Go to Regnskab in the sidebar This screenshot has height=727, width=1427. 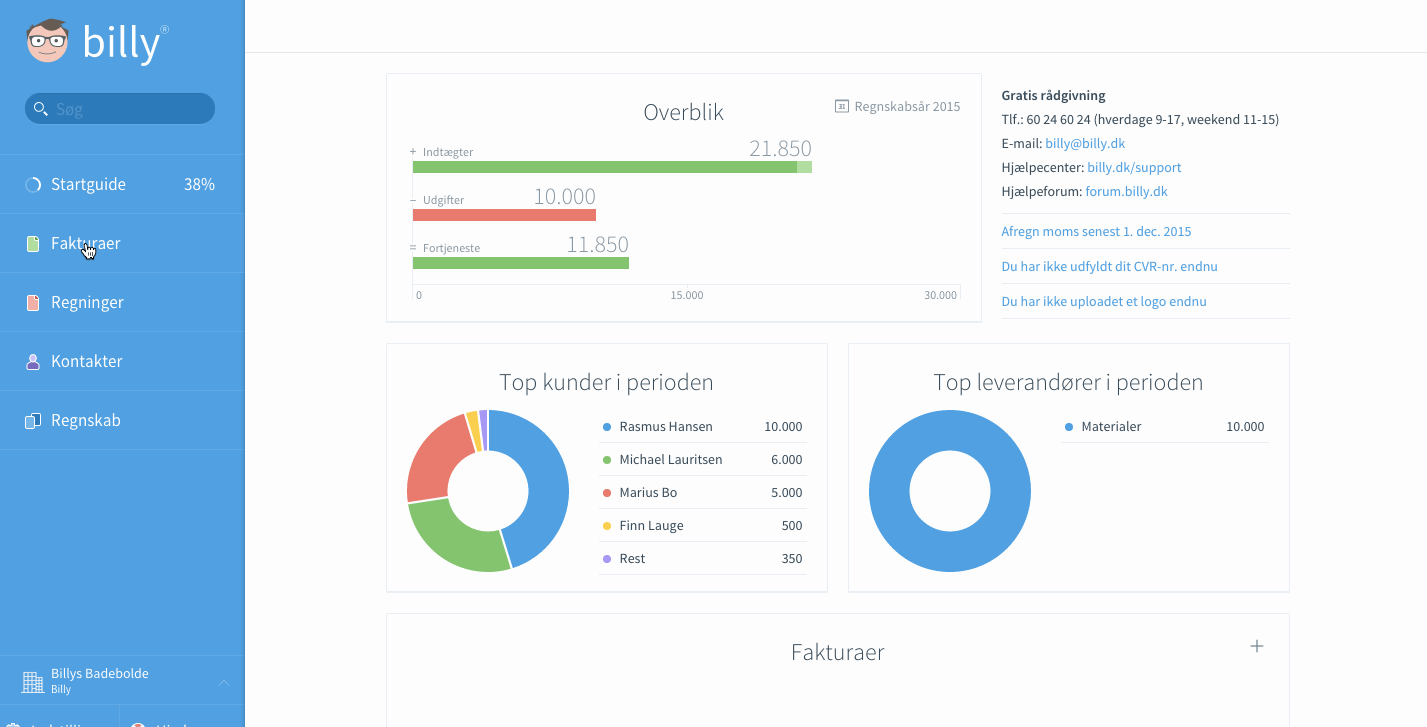click(86, 421)
